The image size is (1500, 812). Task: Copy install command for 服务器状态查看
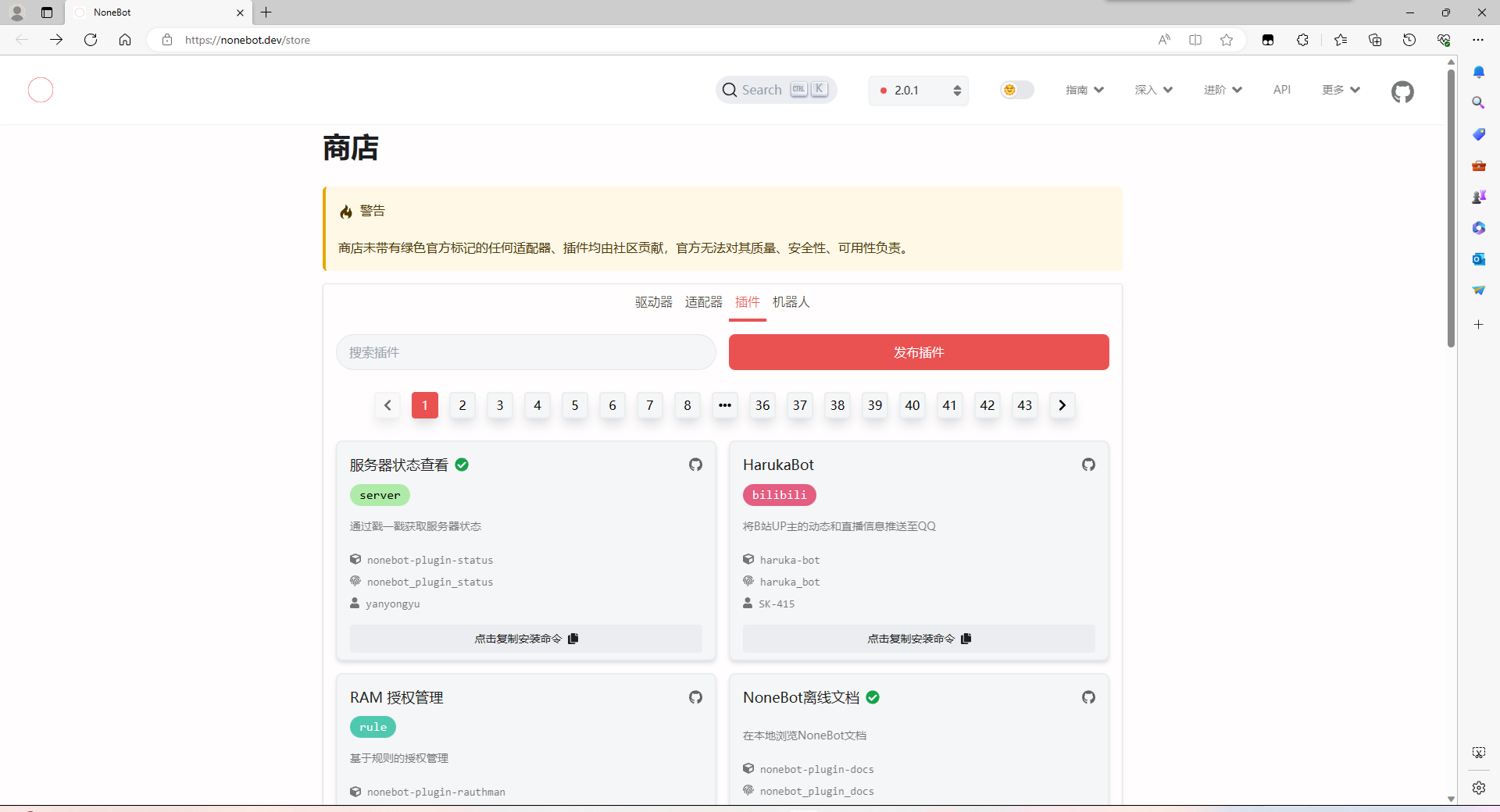point(526,639)
